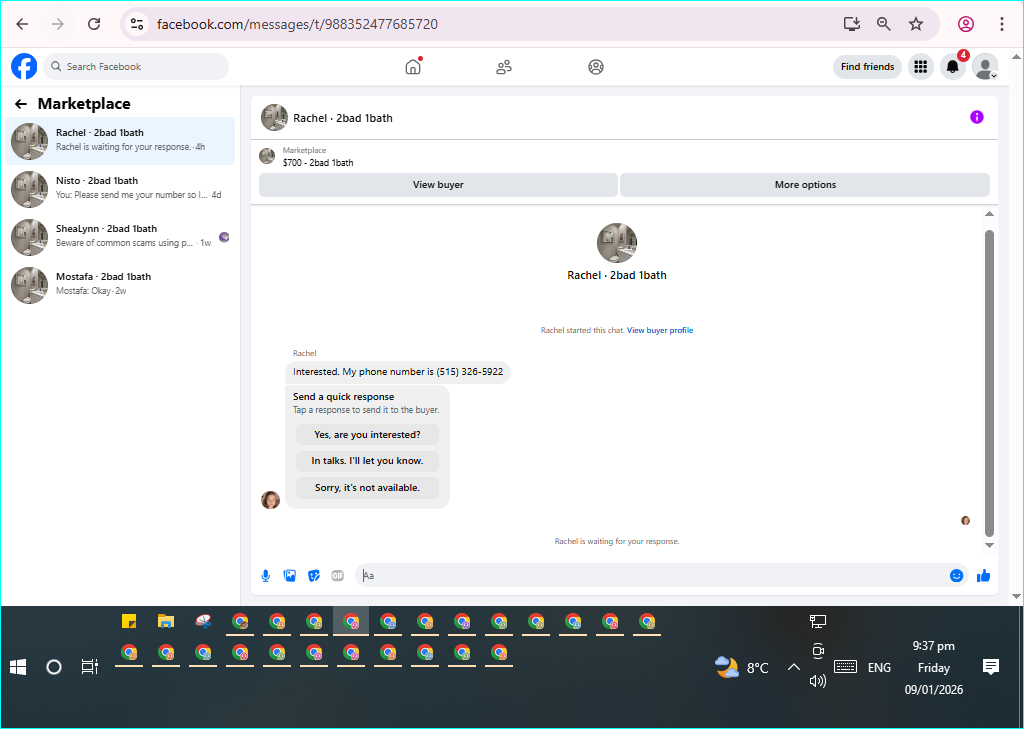
Task: Open the View buyer profile link
Action: 660,331
